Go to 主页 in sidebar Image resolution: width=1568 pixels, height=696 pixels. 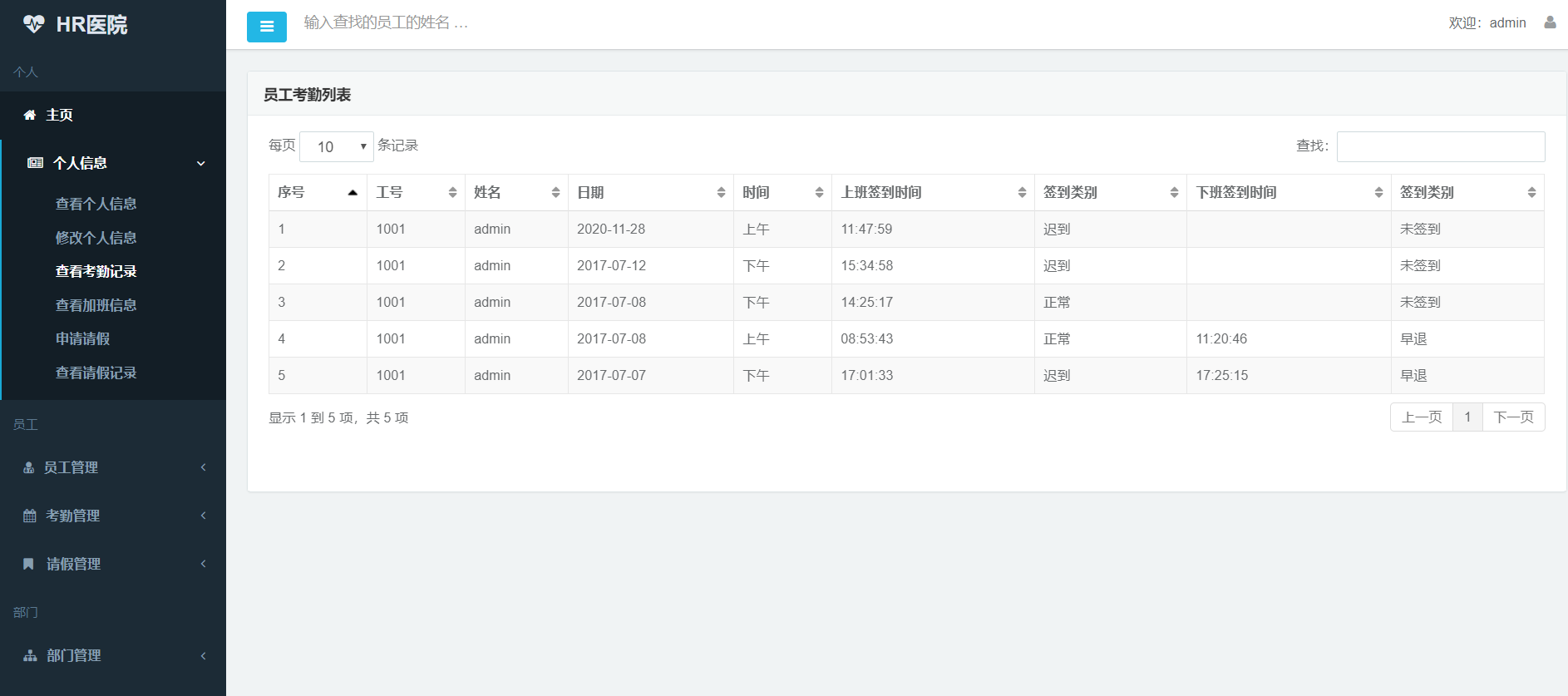point(59,115)
